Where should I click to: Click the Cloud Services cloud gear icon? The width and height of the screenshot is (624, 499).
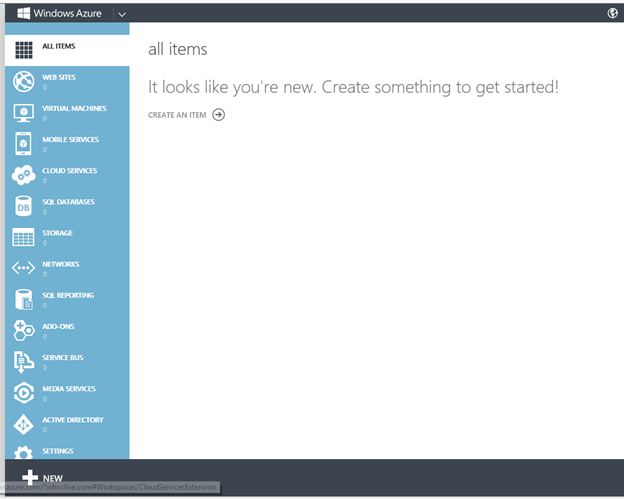coord(23,175)
